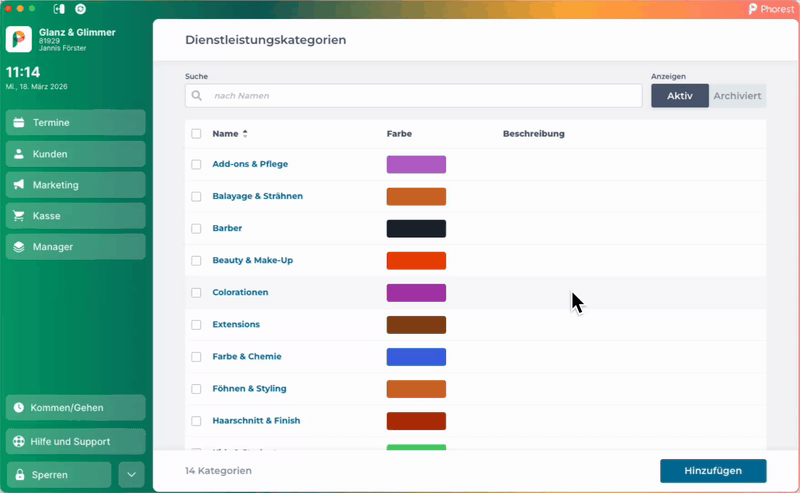Click the person icon next to Kunden
The height and width of the screenshot is (493, 800).
click(19, 154)
